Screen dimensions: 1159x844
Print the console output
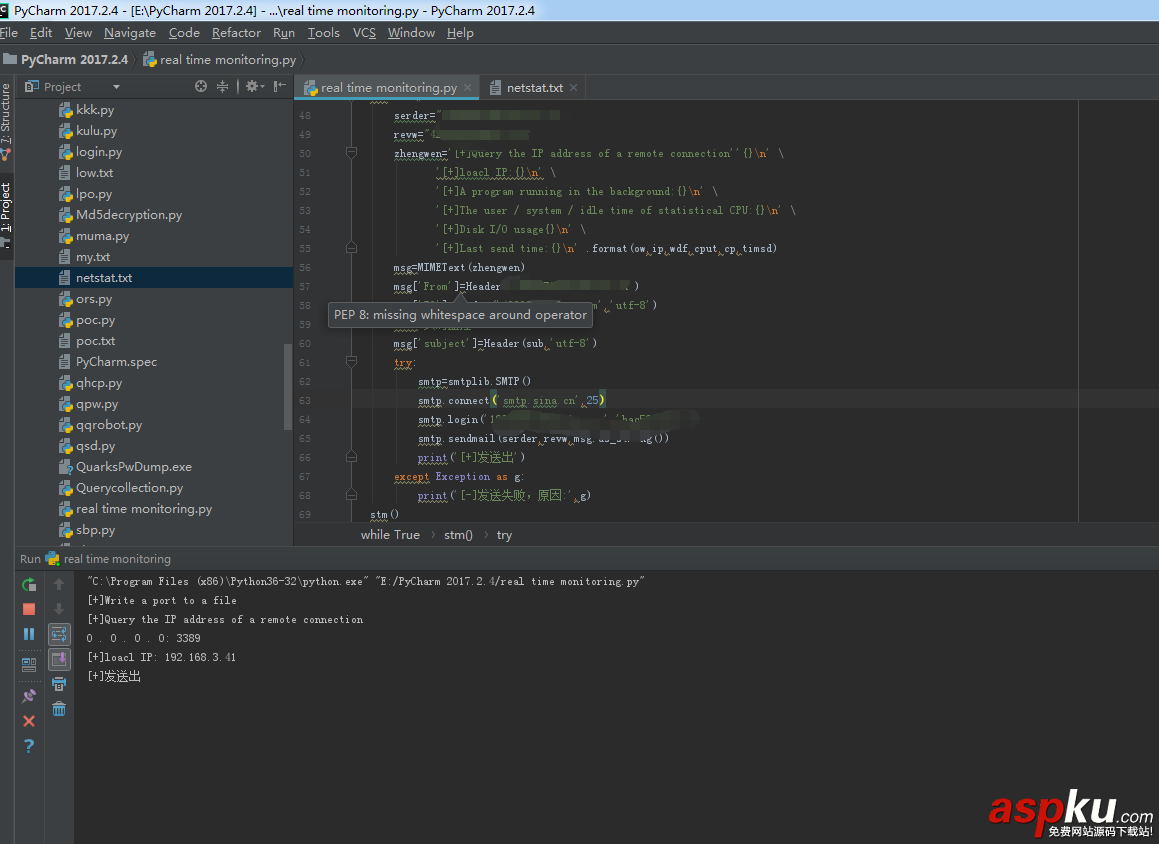point(59,684)
